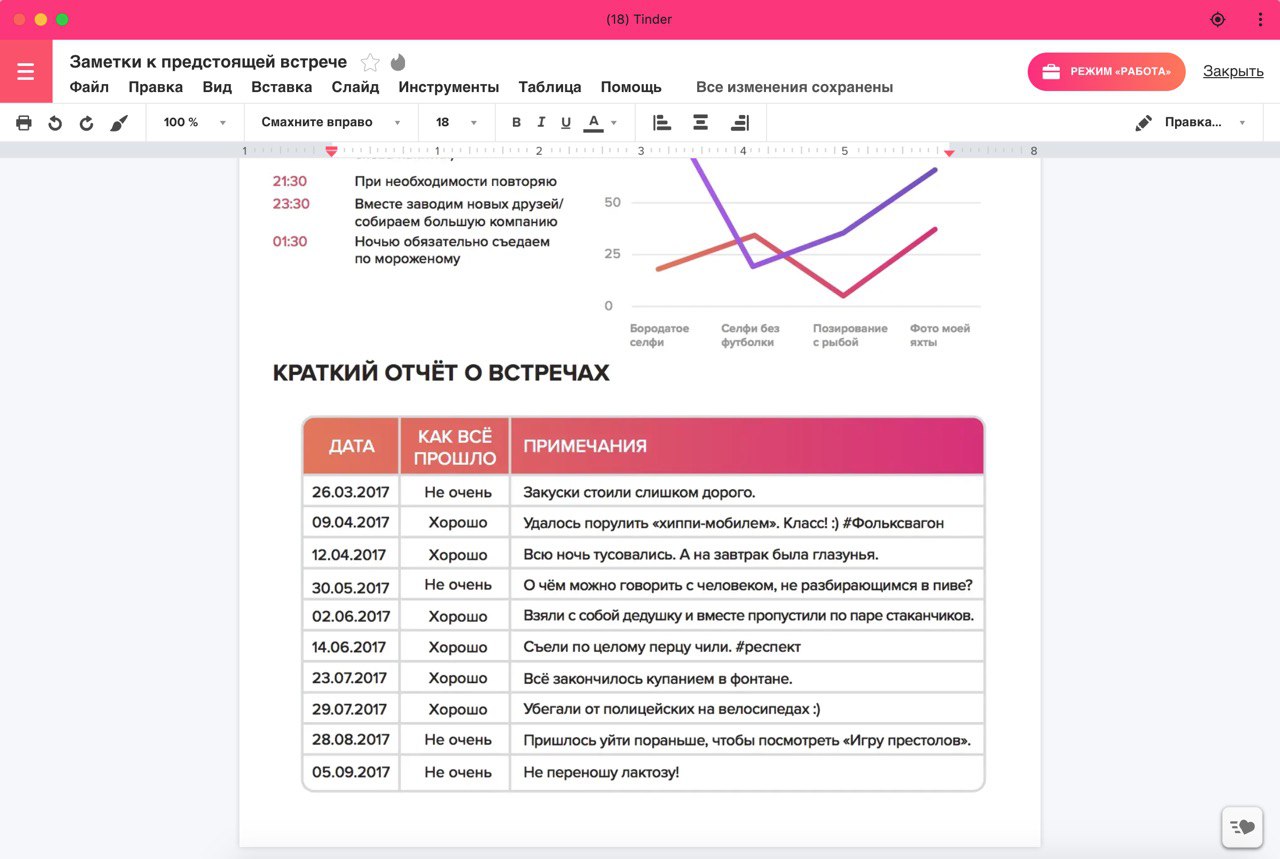This screenshot has width=1280, height=859.
Task: Click chart label Позирование с рыбой
Action: 850,335
